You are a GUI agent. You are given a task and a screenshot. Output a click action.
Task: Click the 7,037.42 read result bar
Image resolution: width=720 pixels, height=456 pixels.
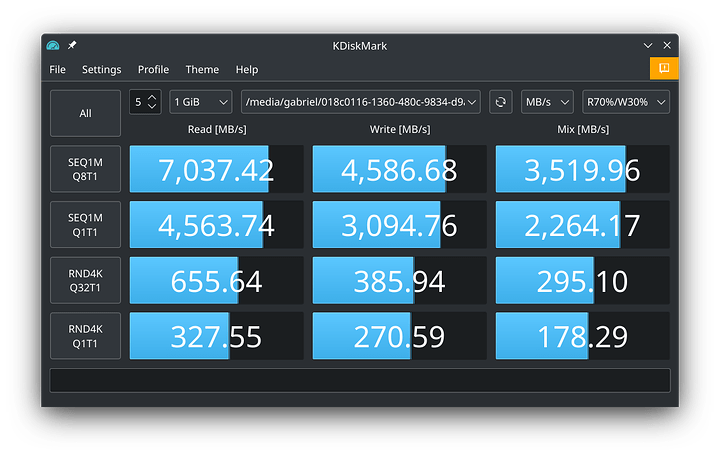coord(216,169)
